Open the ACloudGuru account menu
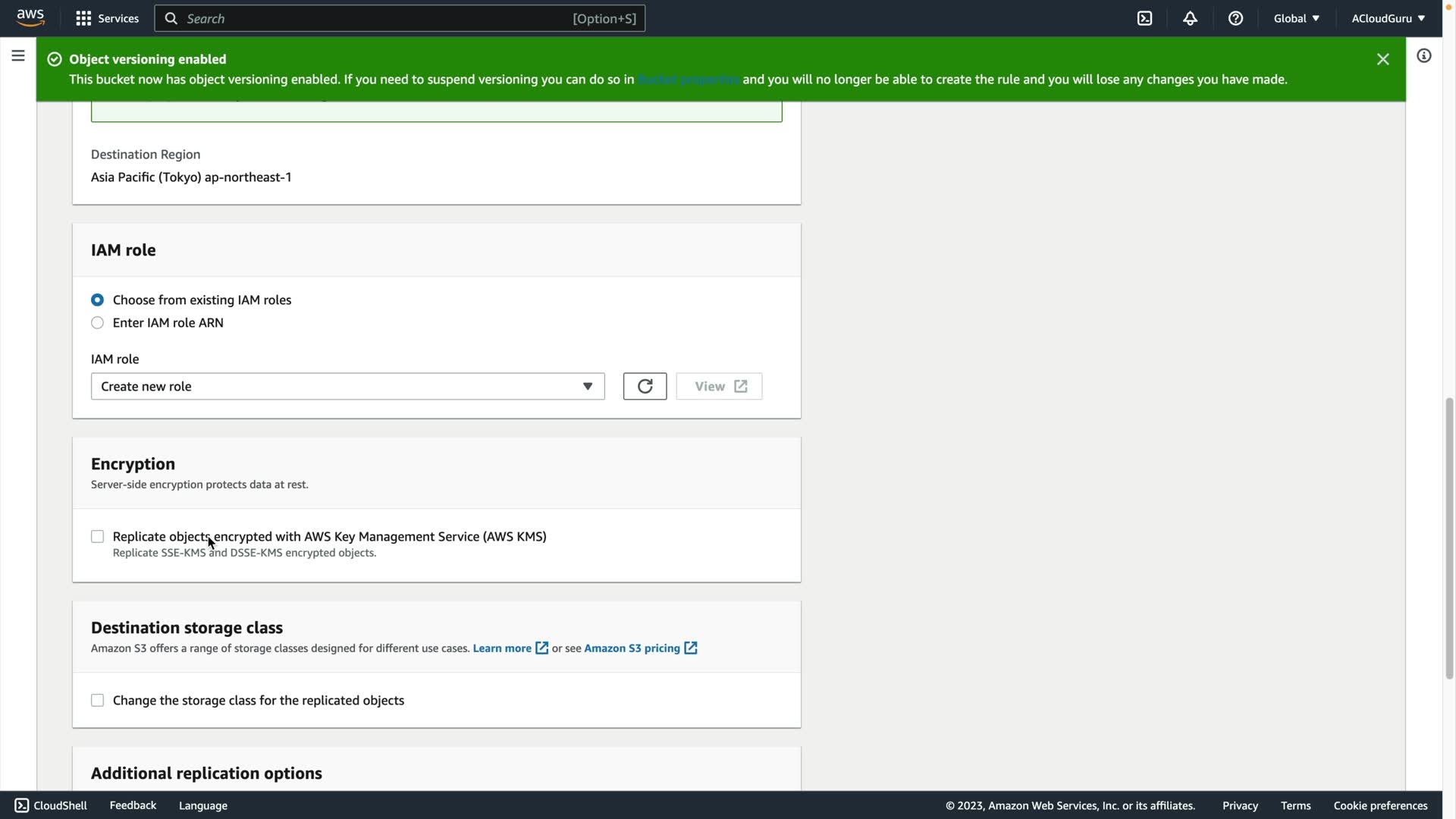Image resolution: width=1456 pixels, height=819 pixels. pos(1387,18)
